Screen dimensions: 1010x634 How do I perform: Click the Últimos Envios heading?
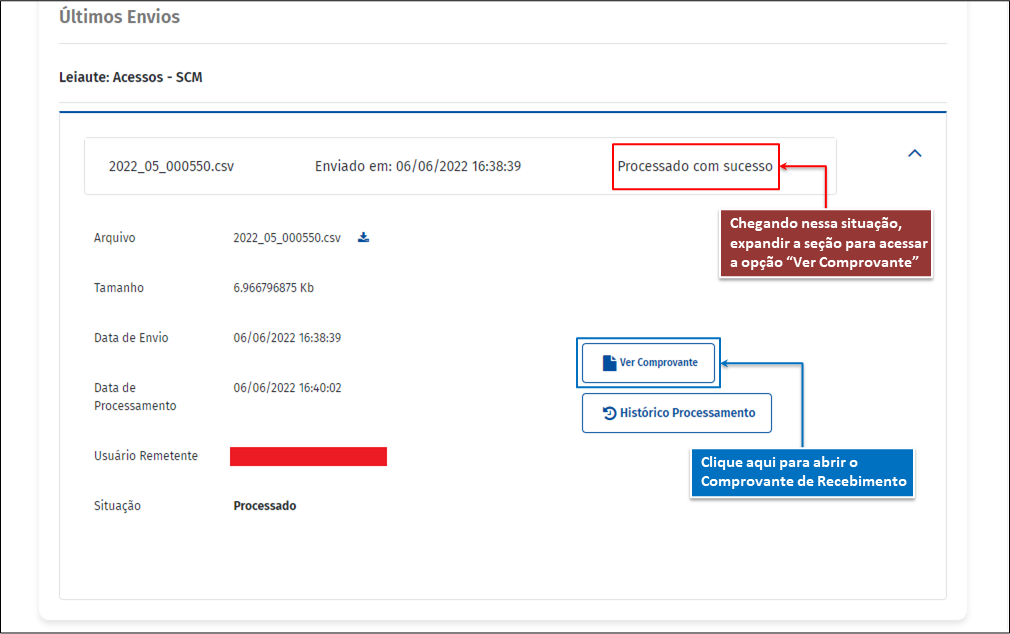click(x=119, y=17)
